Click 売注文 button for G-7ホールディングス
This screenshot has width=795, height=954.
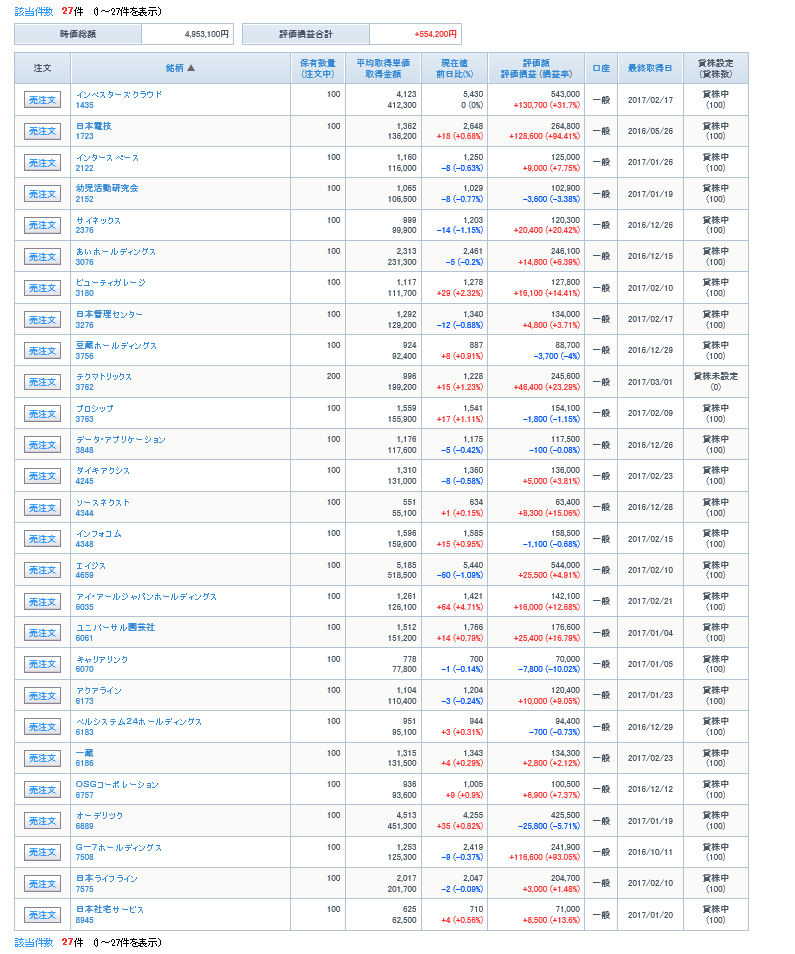pyautogui.click(x=42, y=852)
